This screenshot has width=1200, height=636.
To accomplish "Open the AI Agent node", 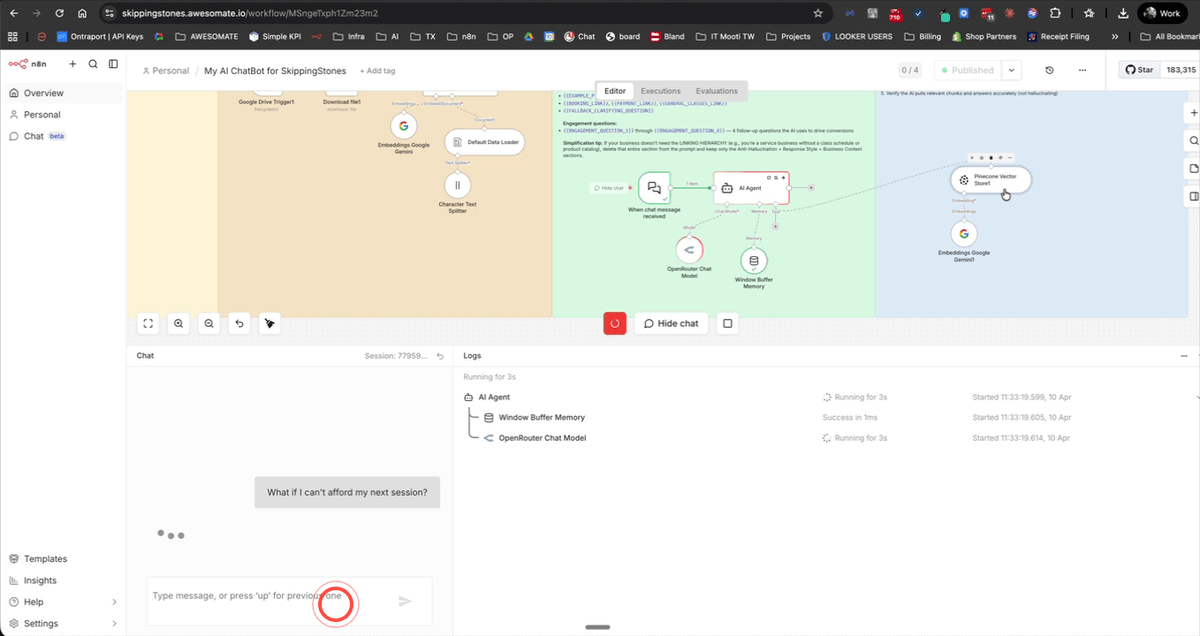I will coord(749,187).
